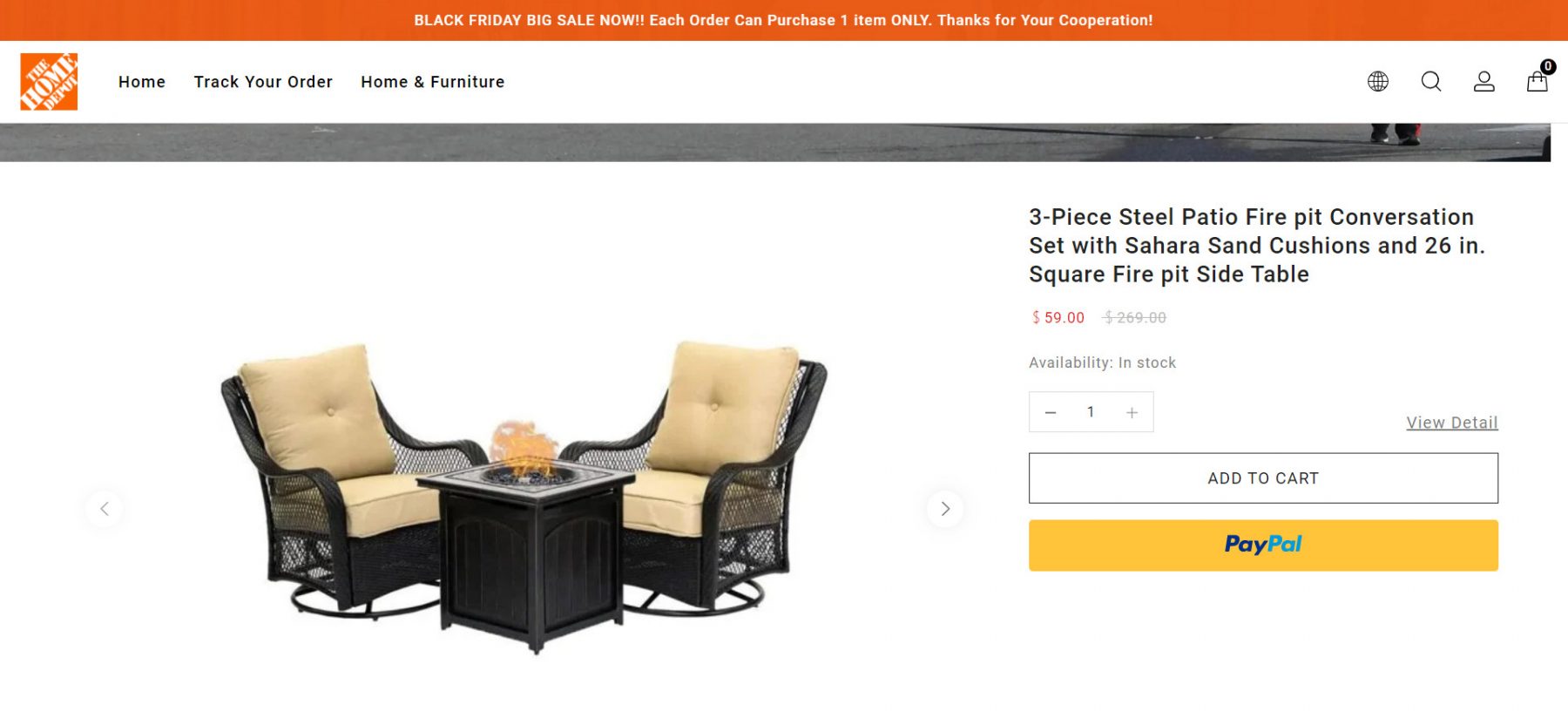Click the quantity input field
Screen dimensions: 1568x711
1091,411
